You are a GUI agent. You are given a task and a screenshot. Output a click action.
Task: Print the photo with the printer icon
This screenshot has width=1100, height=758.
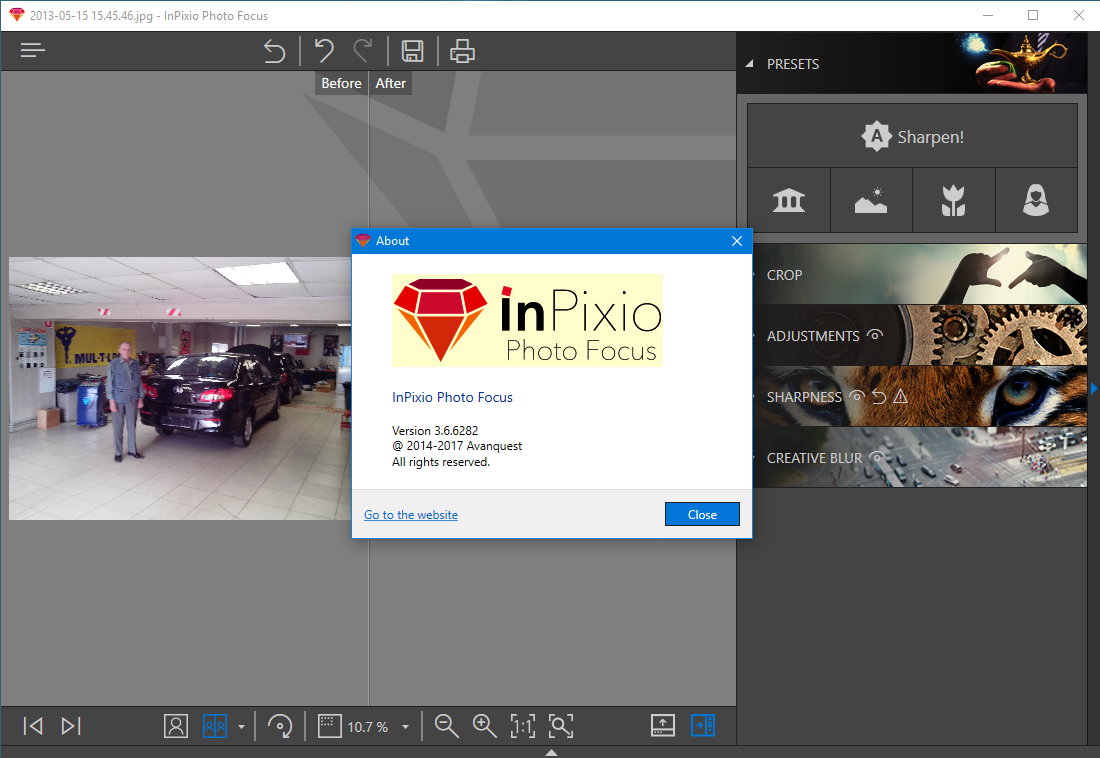(462, 51)
